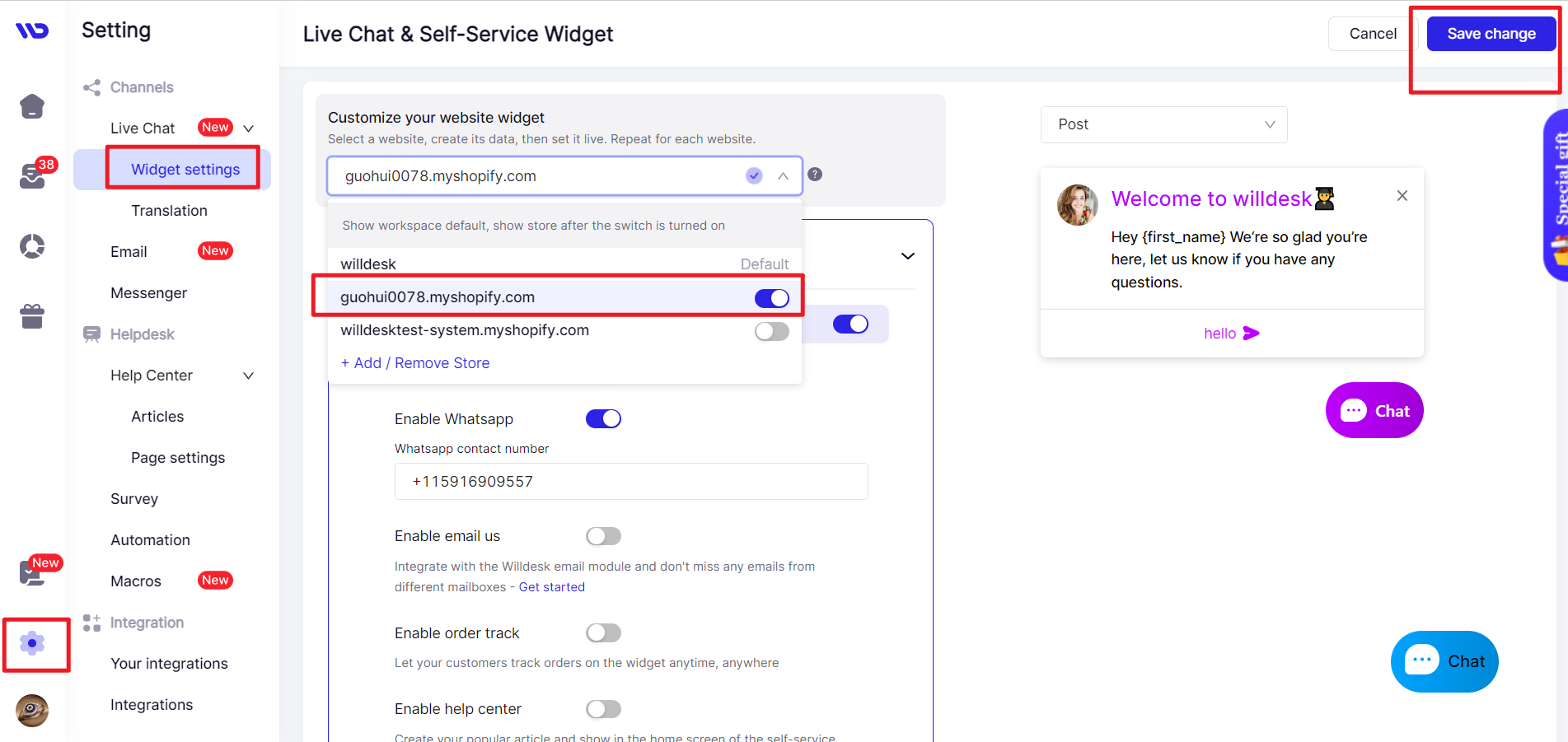Viewport: 1568px width, 742px height.
Task: Open the gift box icon in sidebar
Action: [32, 316]
